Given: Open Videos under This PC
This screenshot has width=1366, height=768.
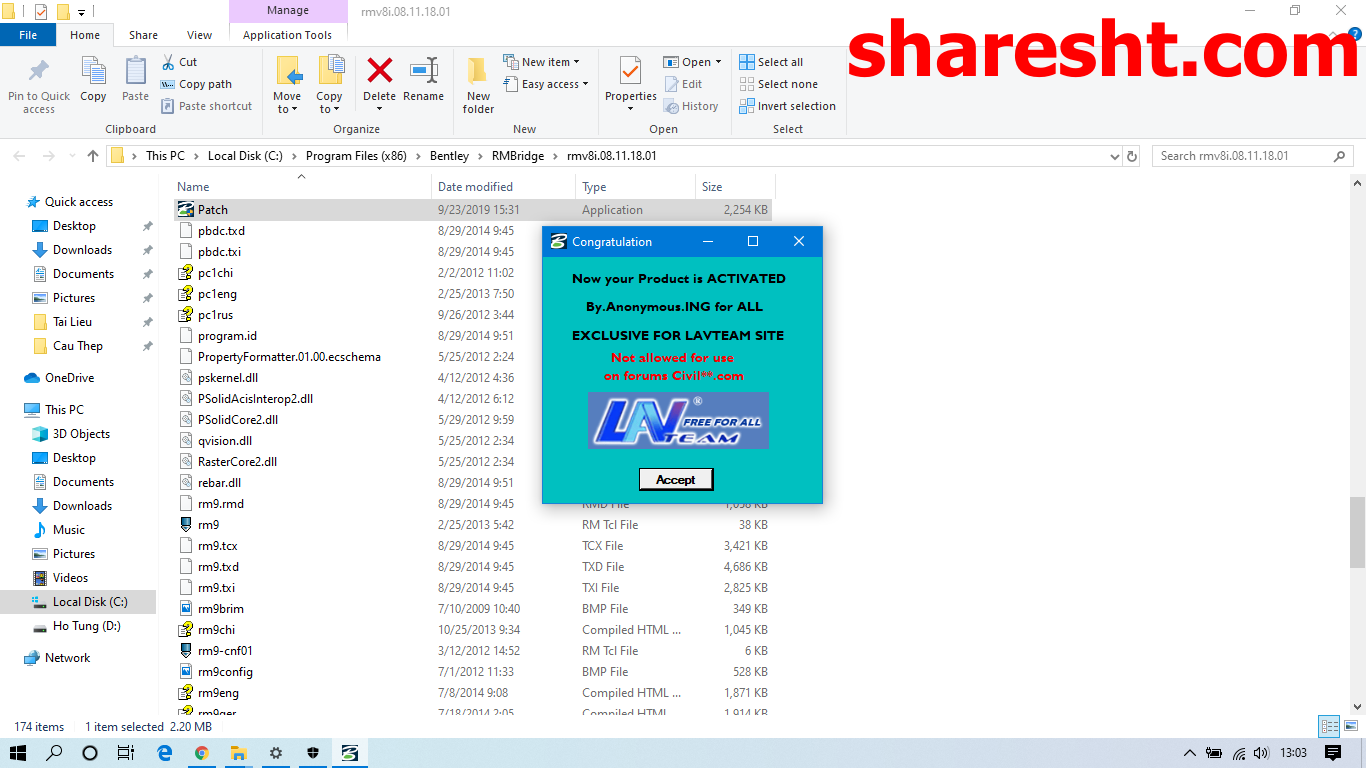Looking at the screenshot, I should click(x=70, y=578).
